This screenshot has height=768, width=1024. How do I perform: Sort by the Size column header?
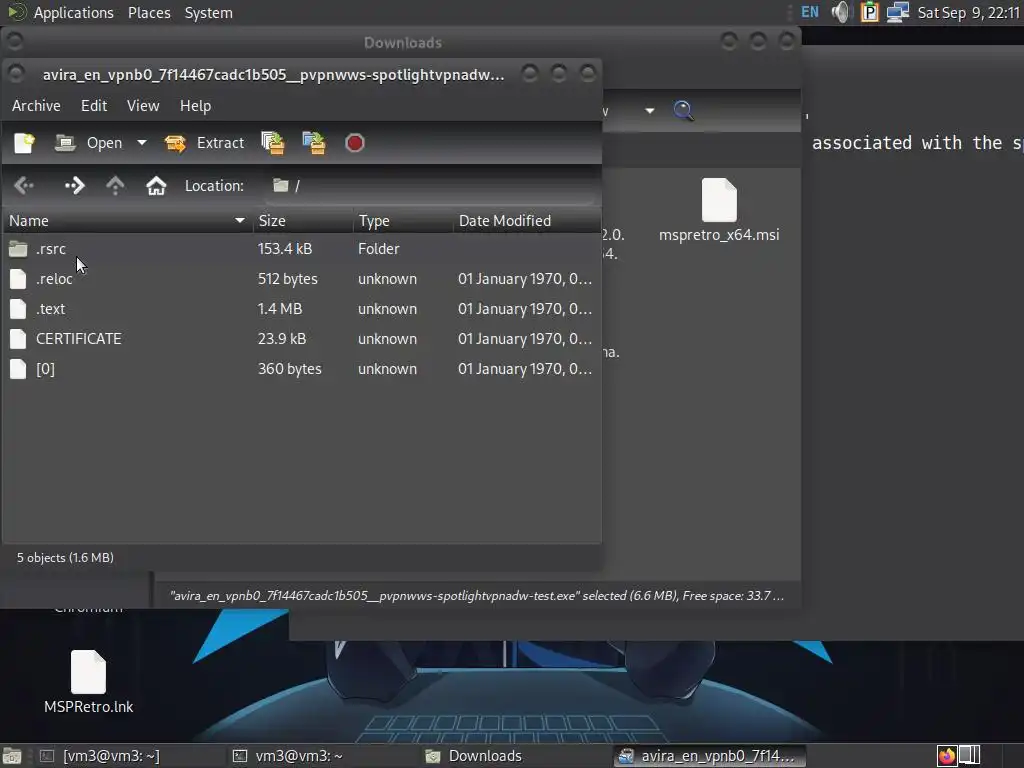(303, 221)
